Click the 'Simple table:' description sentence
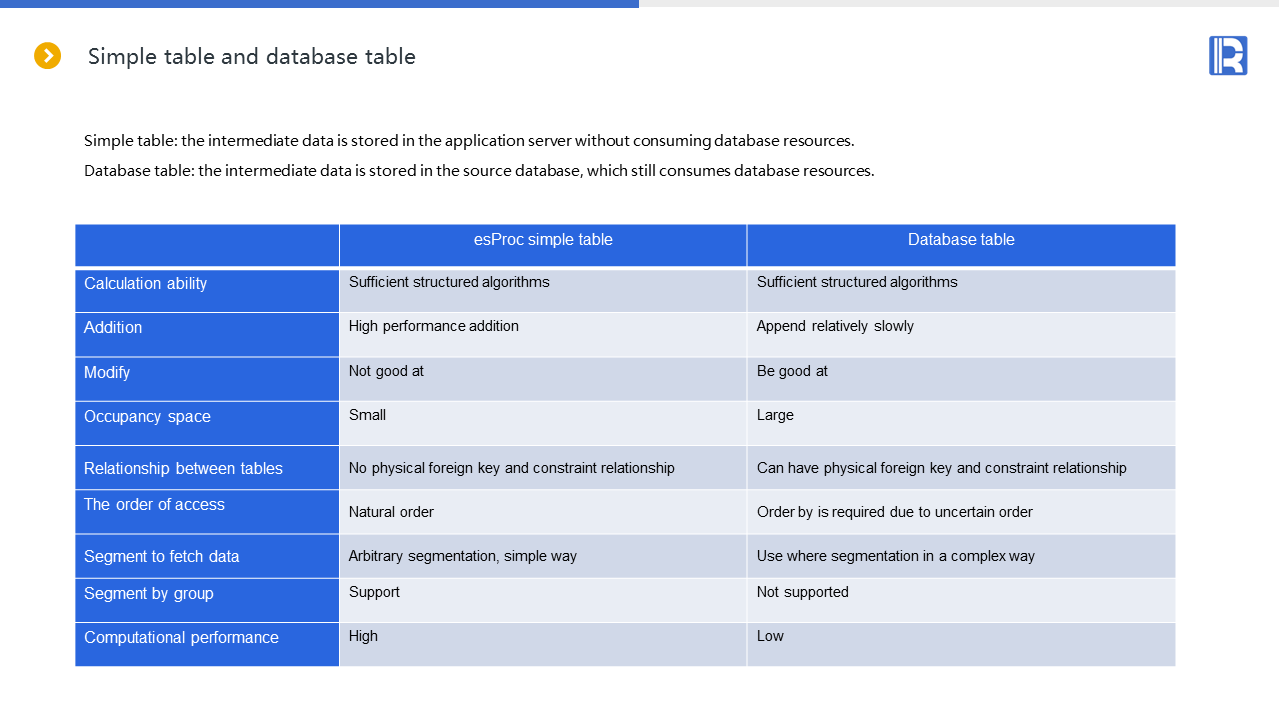This screenshot has width=1279, height=720. click(x=469, y=141)
